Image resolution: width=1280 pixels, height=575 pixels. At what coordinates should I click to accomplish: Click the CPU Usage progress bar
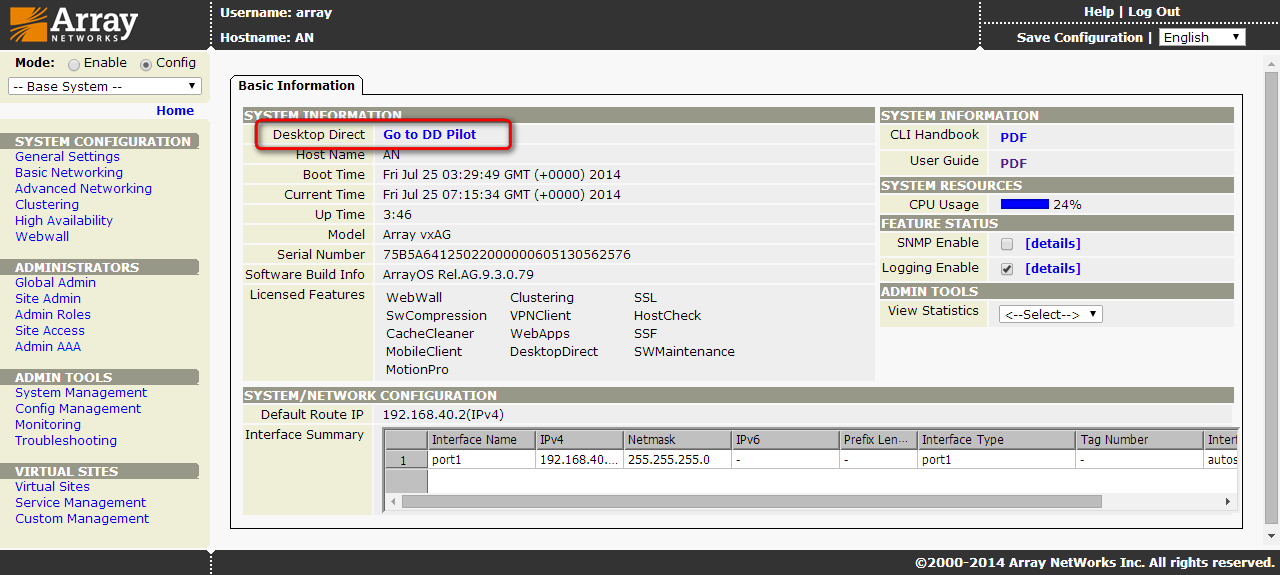[1025, 204]
